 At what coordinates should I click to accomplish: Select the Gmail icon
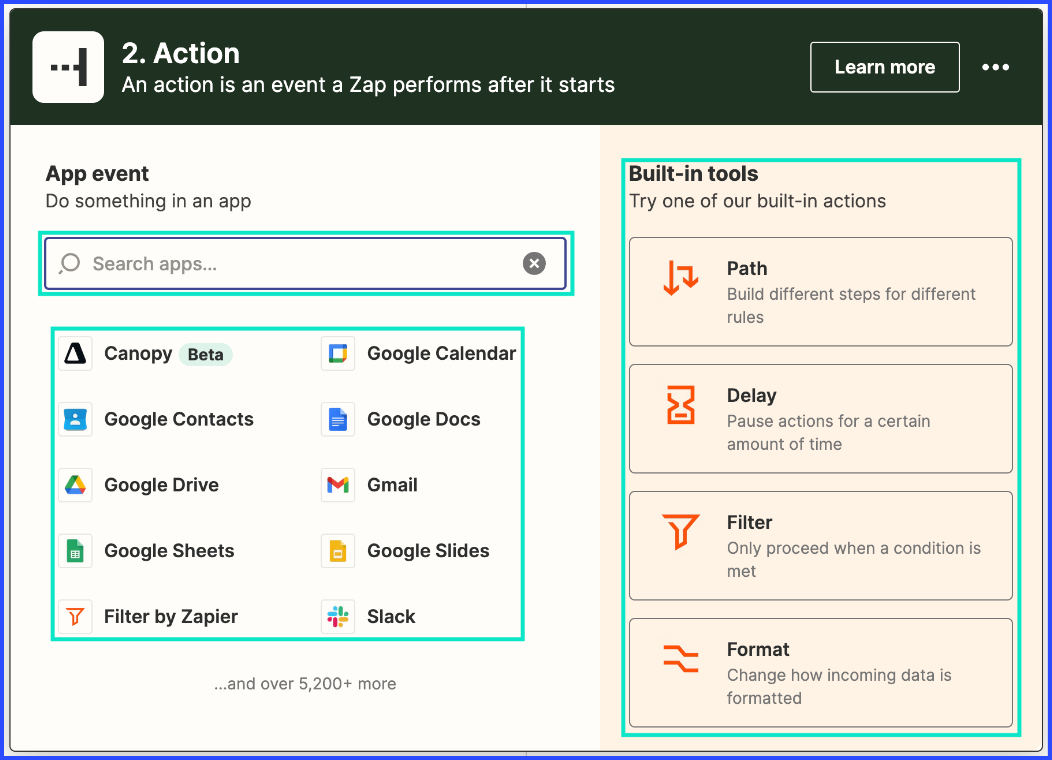[337, 485]
